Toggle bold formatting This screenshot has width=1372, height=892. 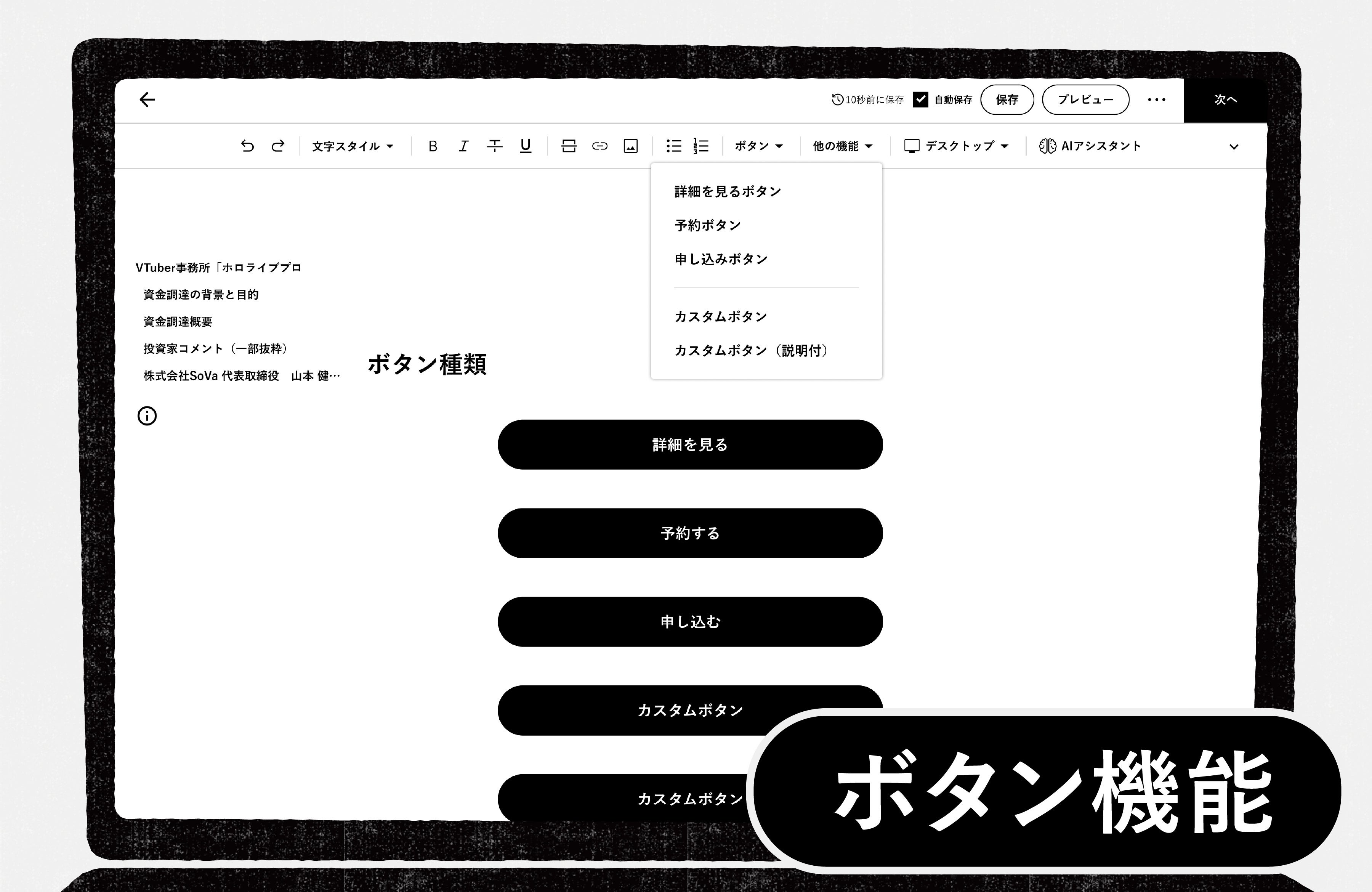click(432, 146)
